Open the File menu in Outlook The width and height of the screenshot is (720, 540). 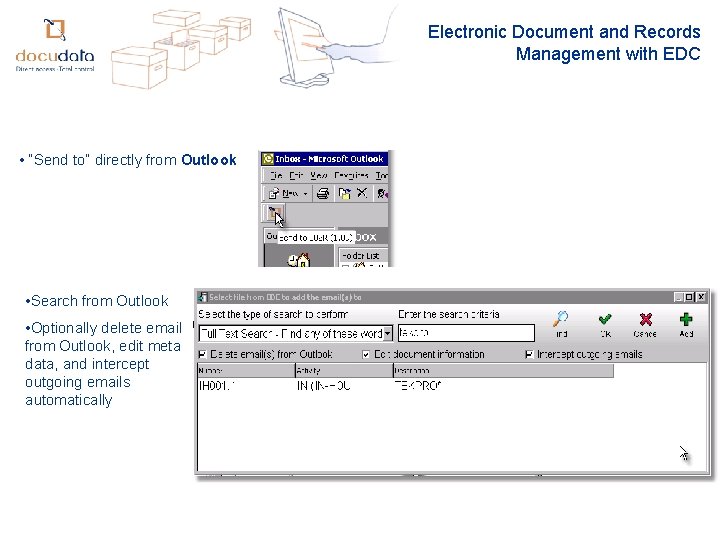[276, 175]
